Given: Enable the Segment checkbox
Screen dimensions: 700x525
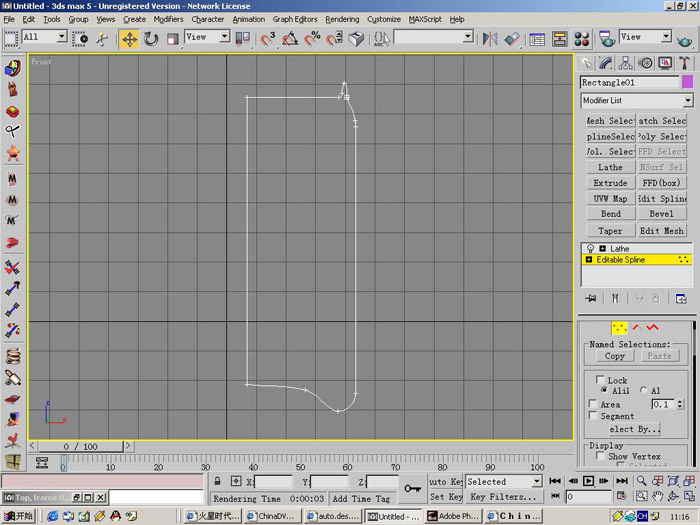Looking at the screenshot, I should point(593,415).
